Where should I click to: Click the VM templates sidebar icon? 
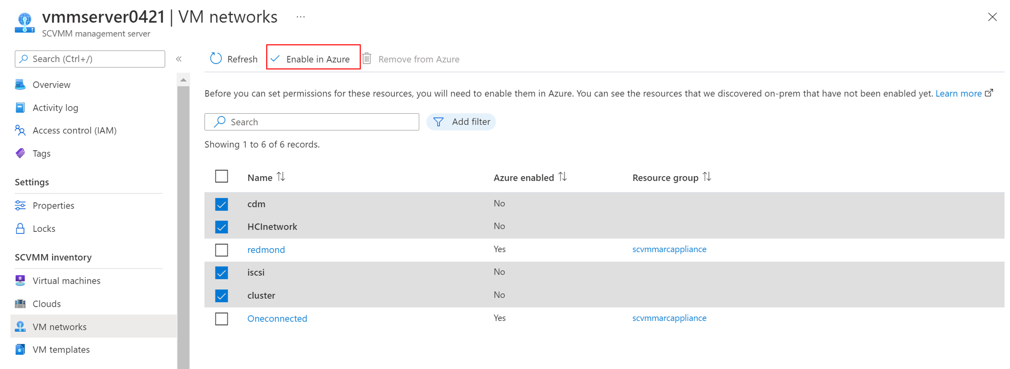[20, 350]
